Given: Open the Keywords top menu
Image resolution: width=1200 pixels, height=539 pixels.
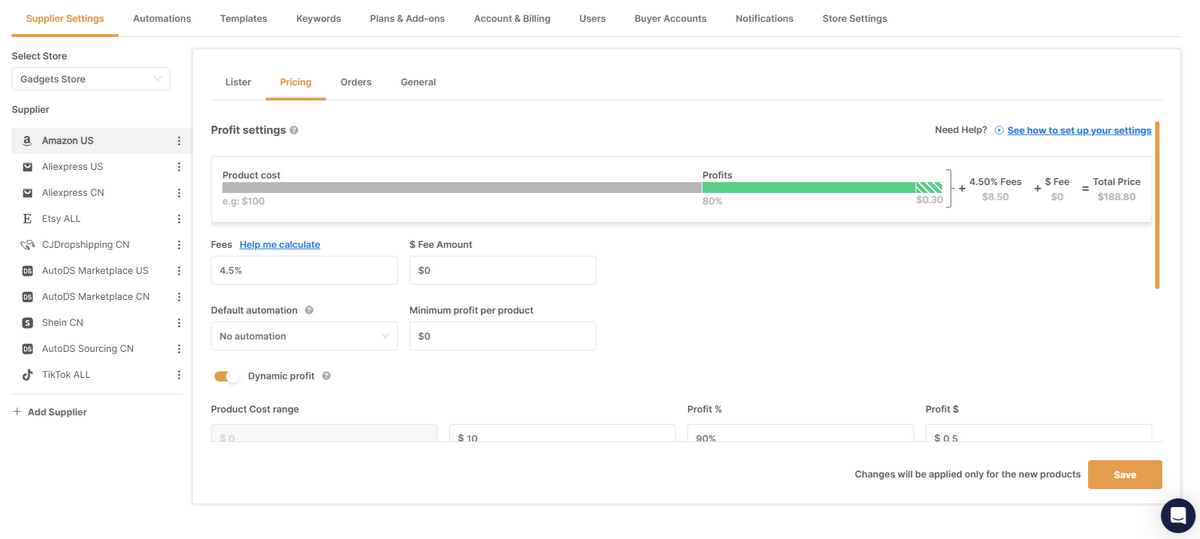Looking at the screenshot, I should point(319,18).
